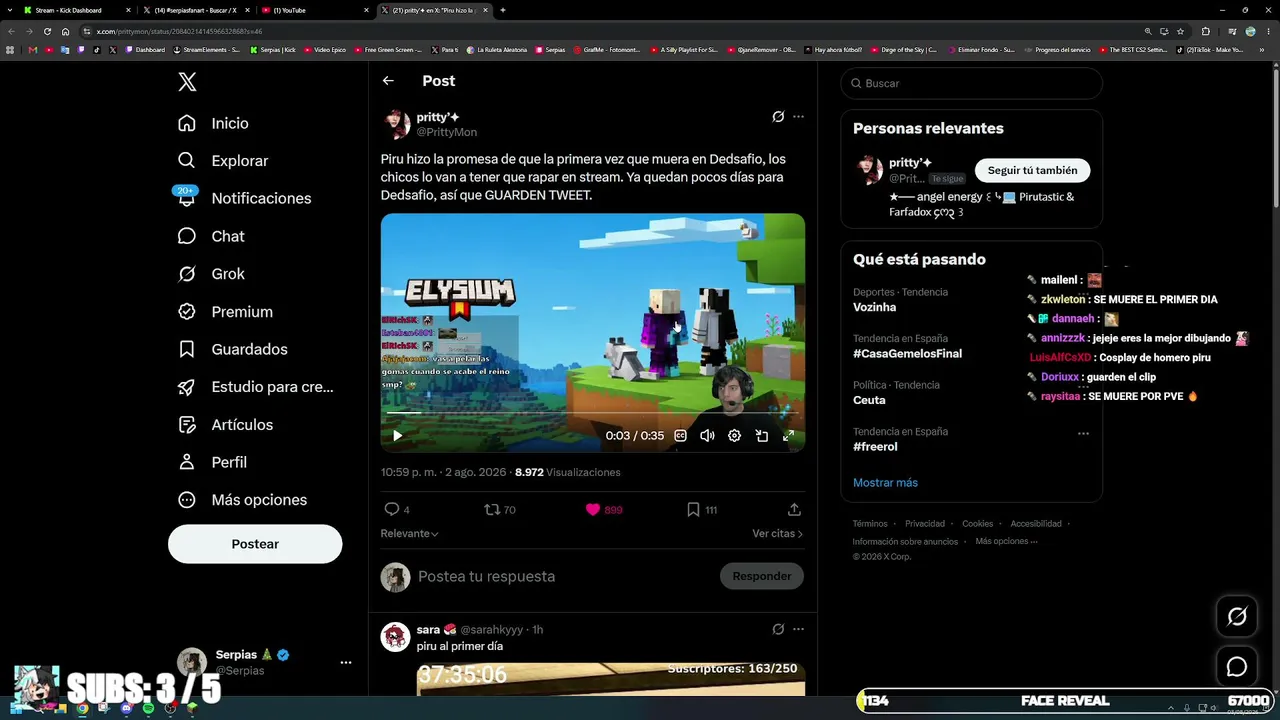
Task: Toggle bookmark on post with 111 saves
Action: [x=693, y=509]
